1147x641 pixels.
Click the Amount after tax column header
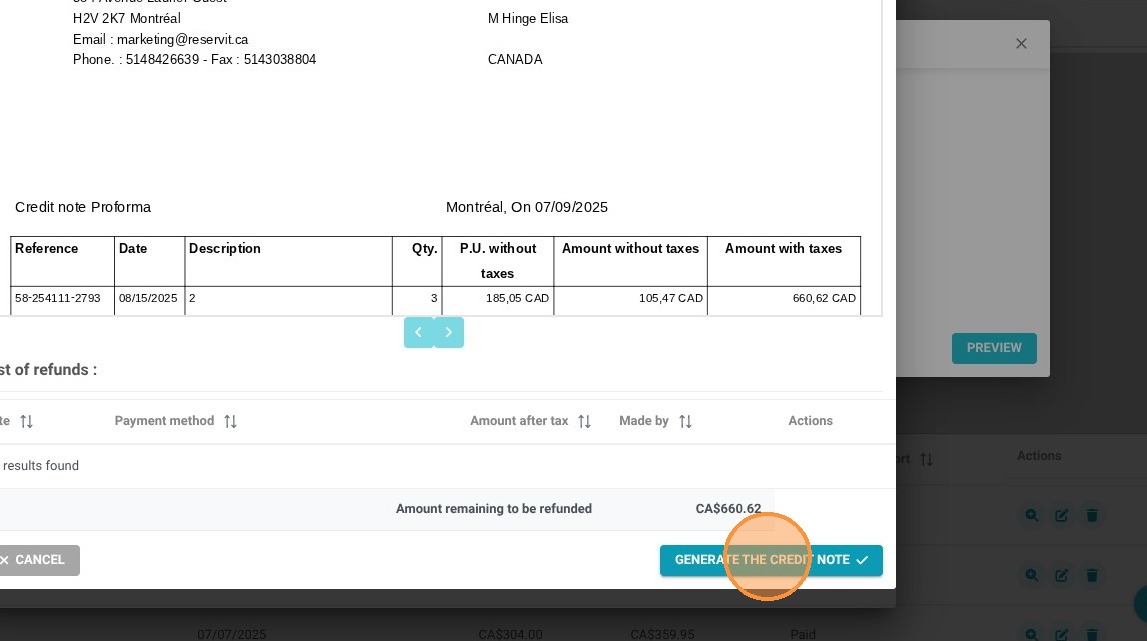(x=519, y=421)
